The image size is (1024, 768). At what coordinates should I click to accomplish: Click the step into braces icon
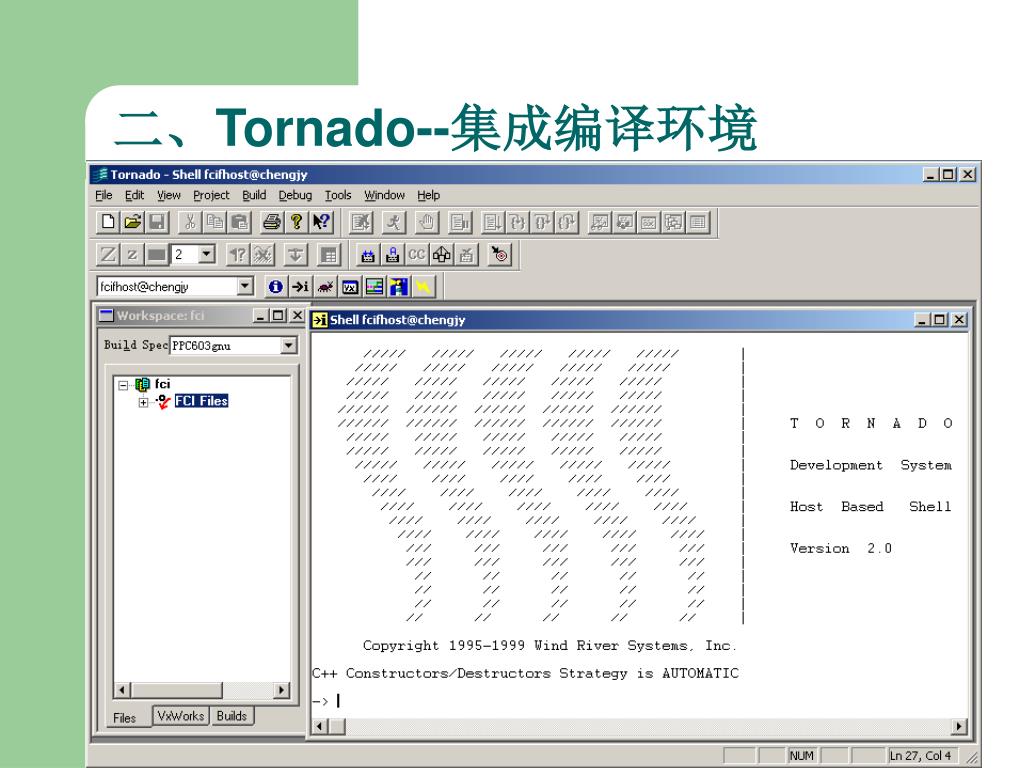[518, 223]
